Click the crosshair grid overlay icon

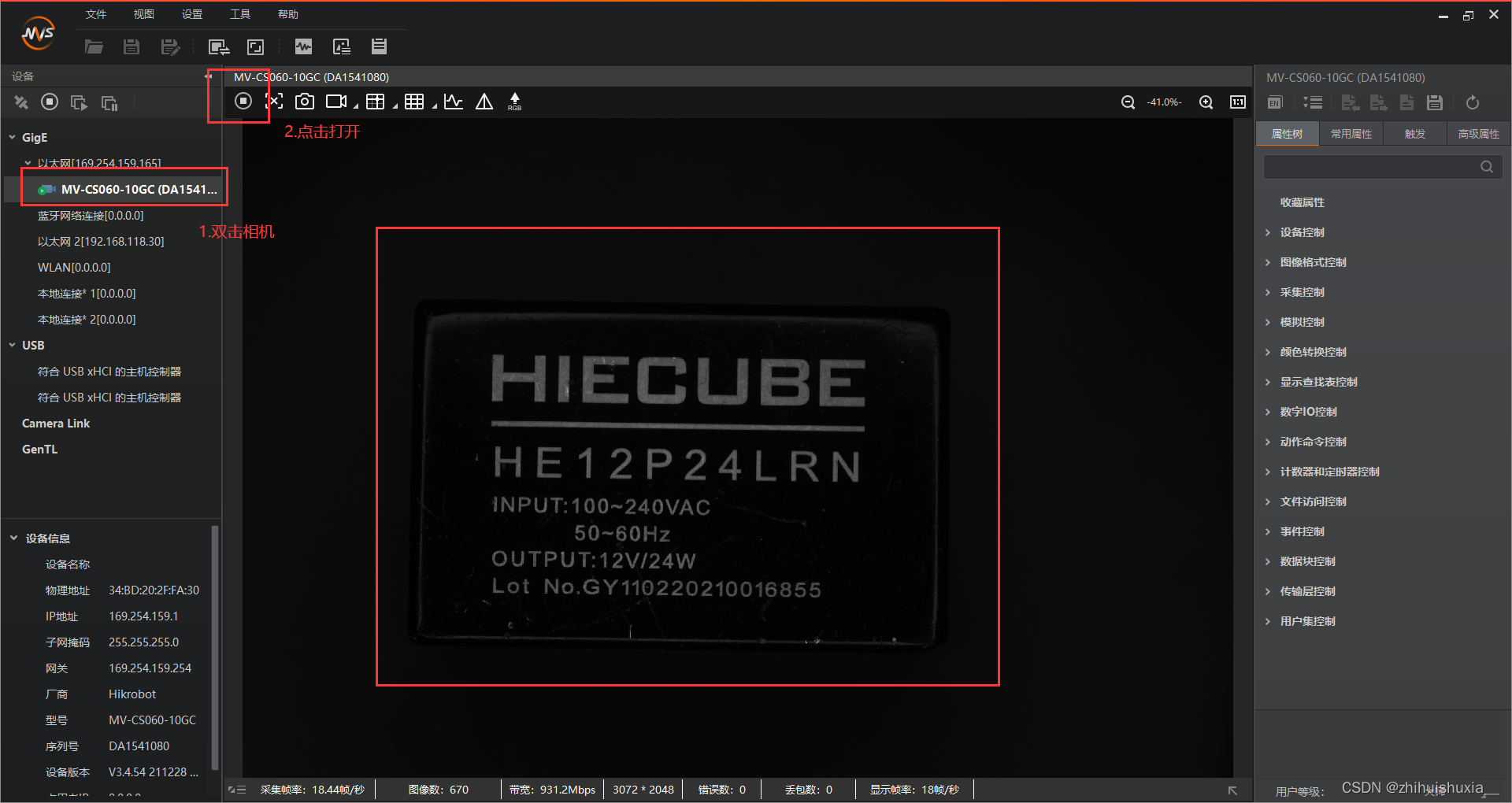[x=376, y=102]
